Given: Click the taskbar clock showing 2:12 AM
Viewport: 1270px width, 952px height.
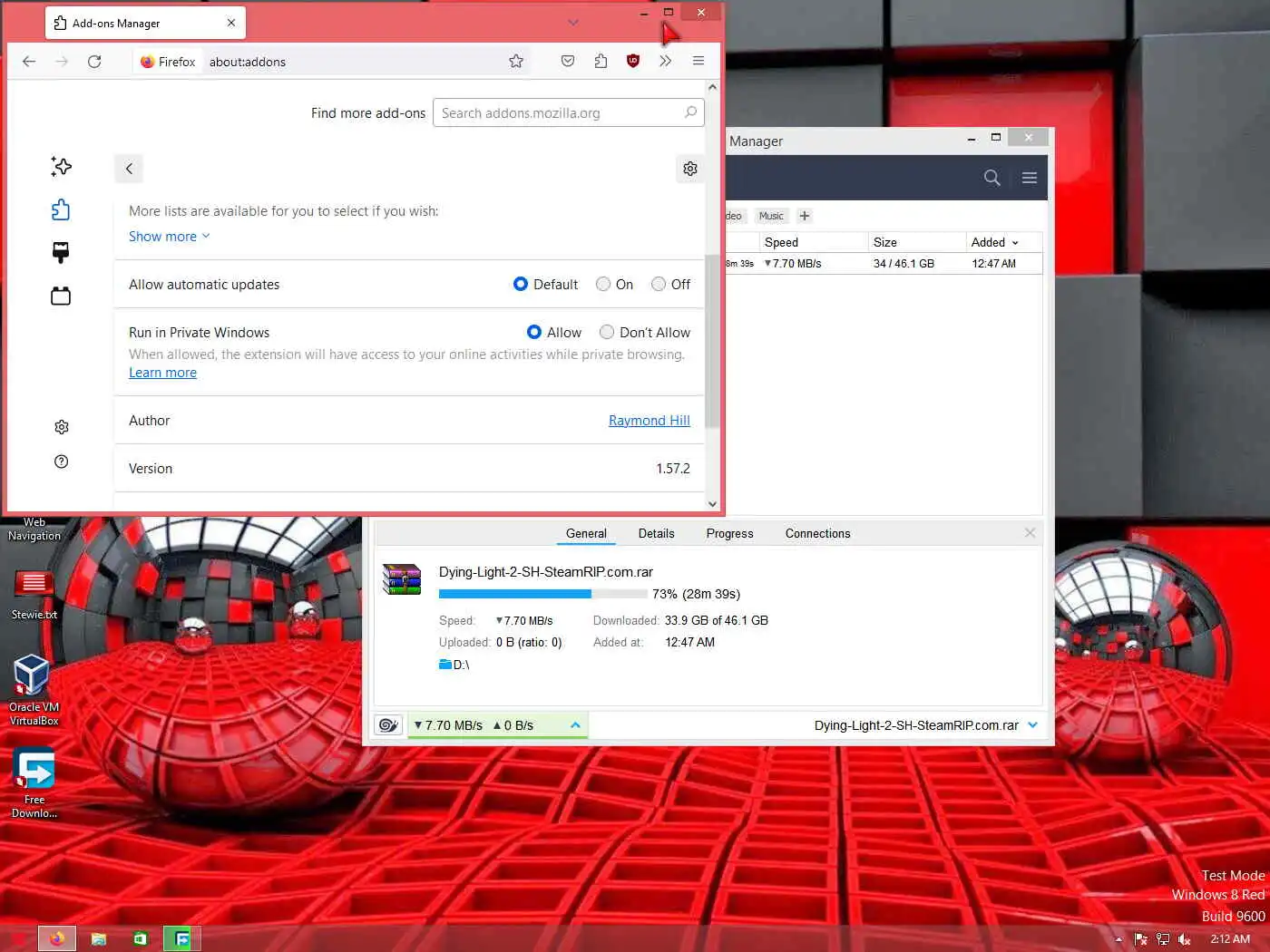Looking at the screenshot, I should tap(1229, 939).
